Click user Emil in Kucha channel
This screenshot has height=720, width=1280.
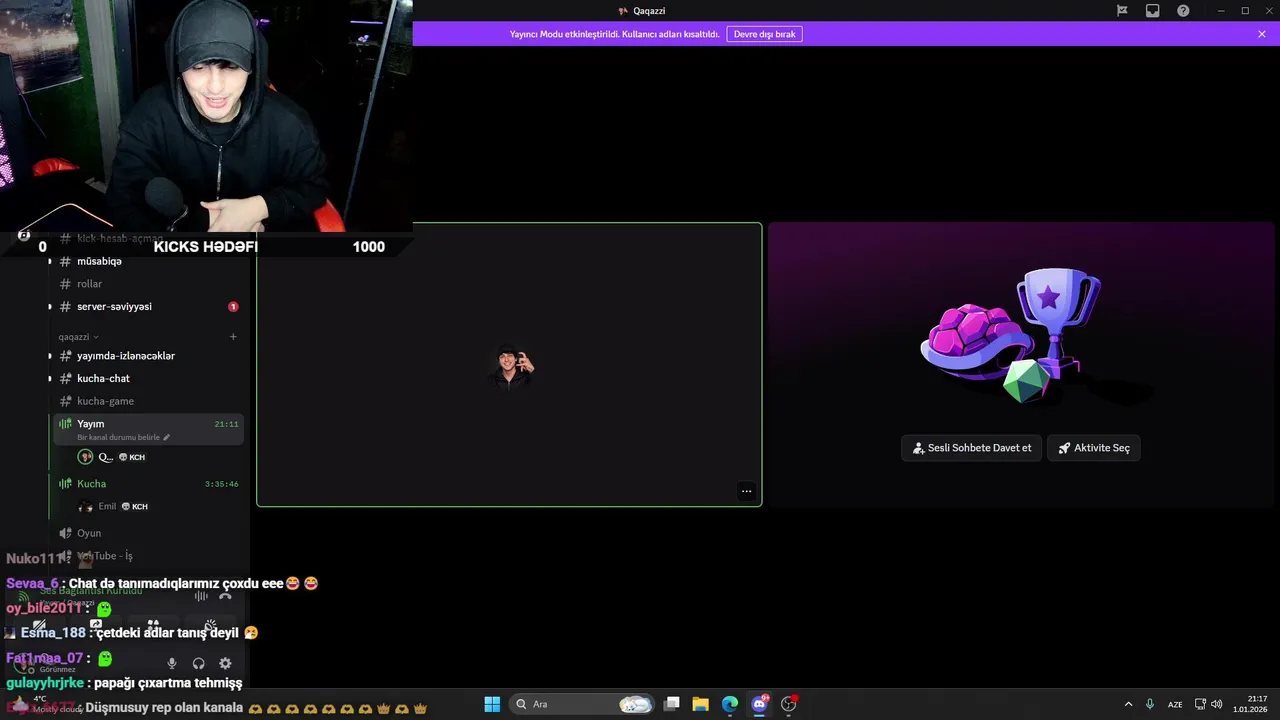112,506
